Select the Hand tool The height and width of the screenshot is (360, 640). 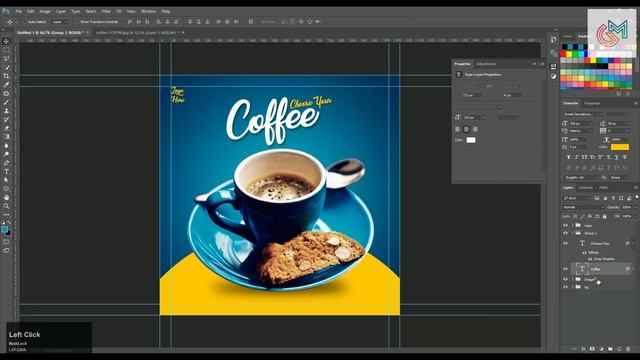coord(6,198)
